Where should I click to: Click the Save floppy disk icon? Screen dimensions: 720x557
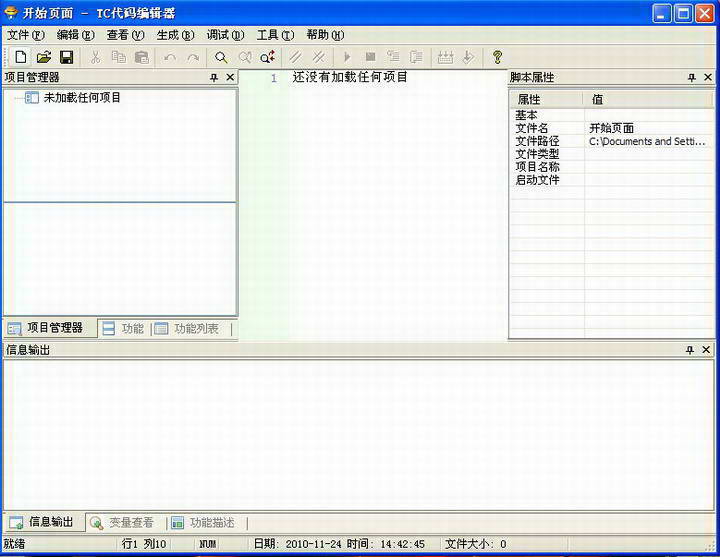coord(66,58)
